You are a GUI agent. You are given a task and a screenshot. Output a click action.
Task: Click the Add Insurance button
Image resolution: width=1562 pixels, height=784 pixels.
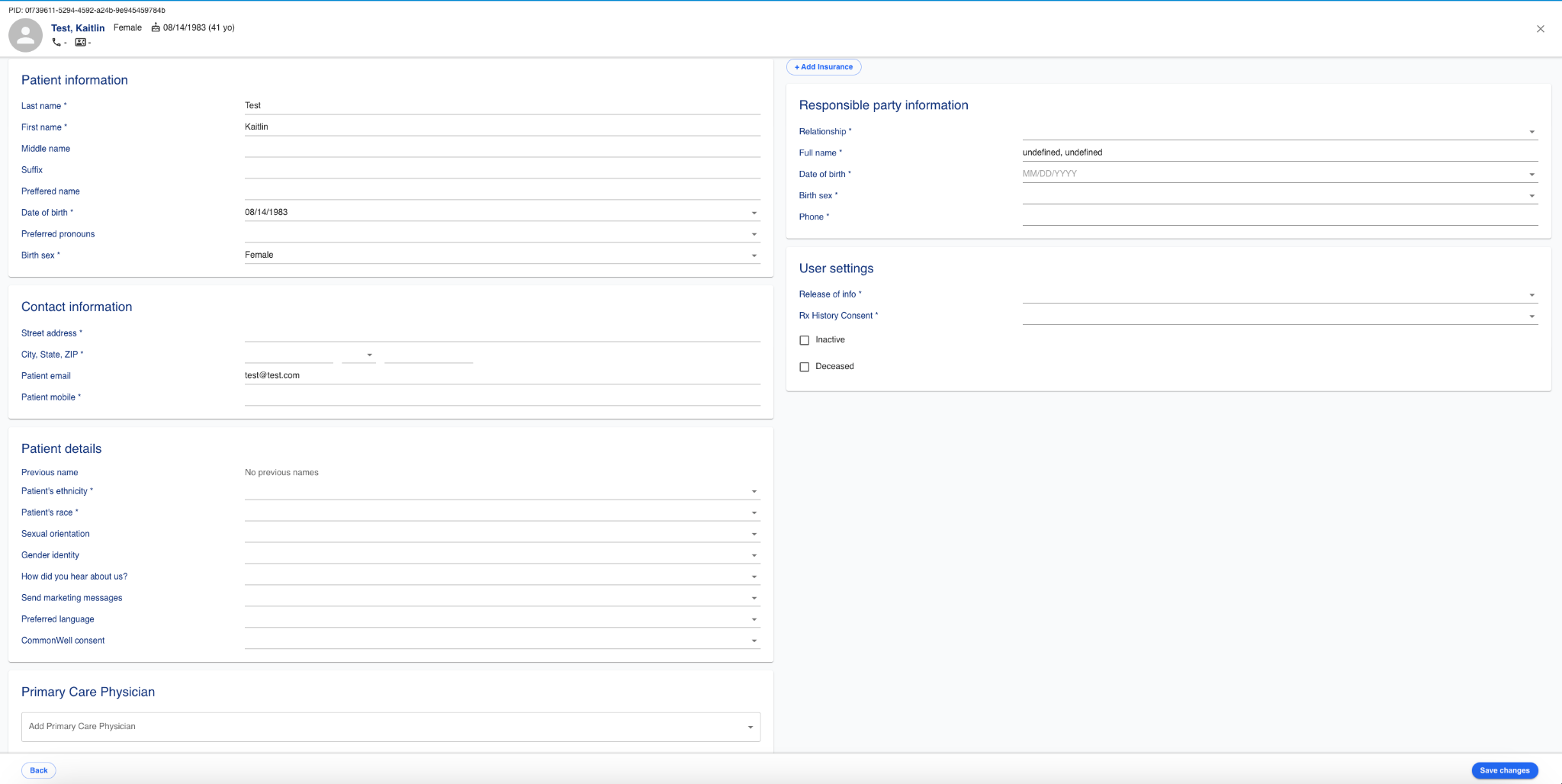tap(824, 67)
